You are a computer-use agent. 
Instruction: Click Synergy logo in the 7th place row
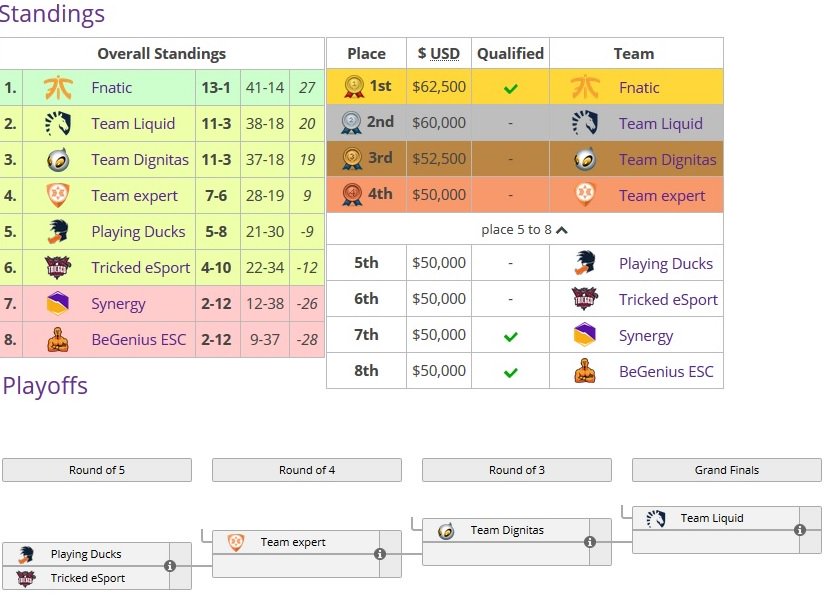585,335
